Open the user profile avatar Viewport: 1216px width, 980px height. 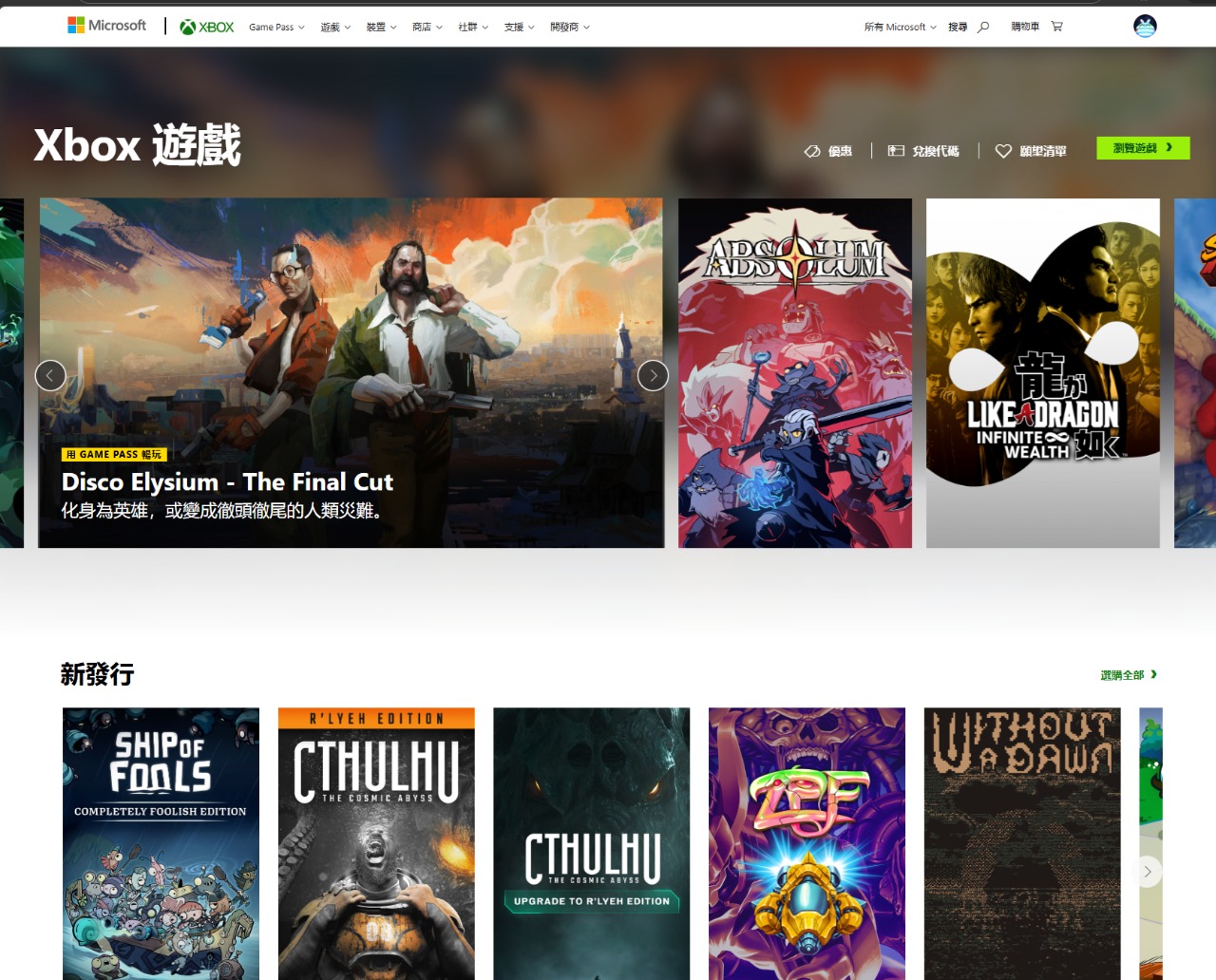[x=1145, y=27]
